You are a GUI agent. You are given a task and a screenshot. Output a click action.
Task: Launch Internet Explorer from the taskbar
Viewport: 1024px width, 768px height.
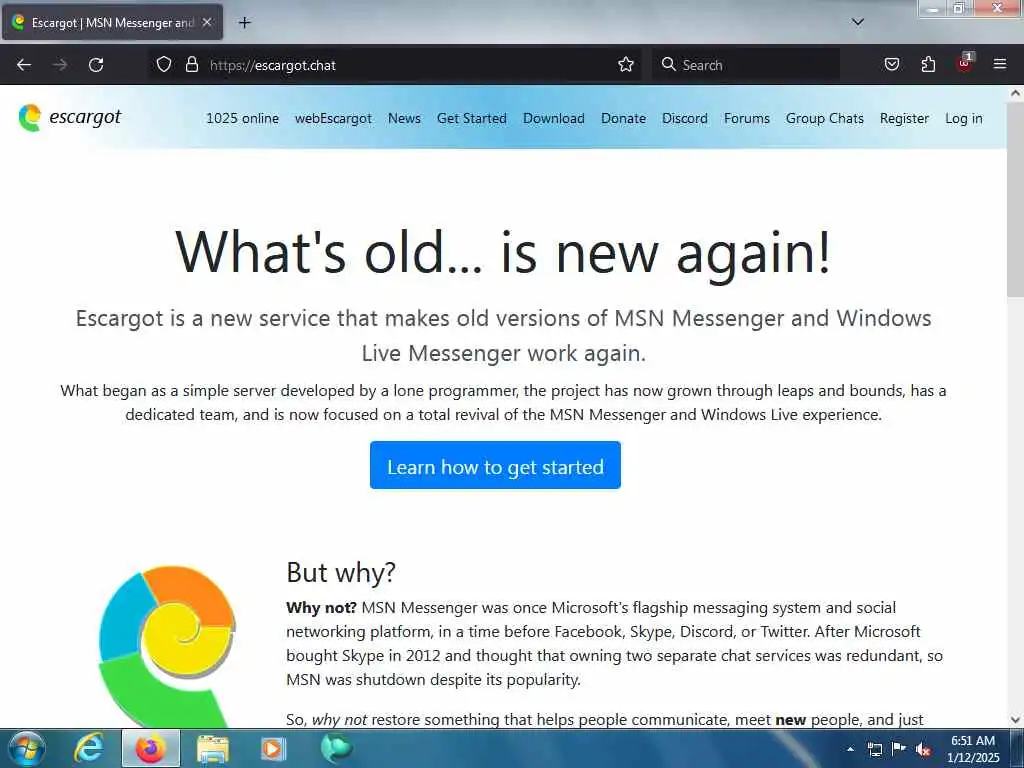[x=88, y=748]
